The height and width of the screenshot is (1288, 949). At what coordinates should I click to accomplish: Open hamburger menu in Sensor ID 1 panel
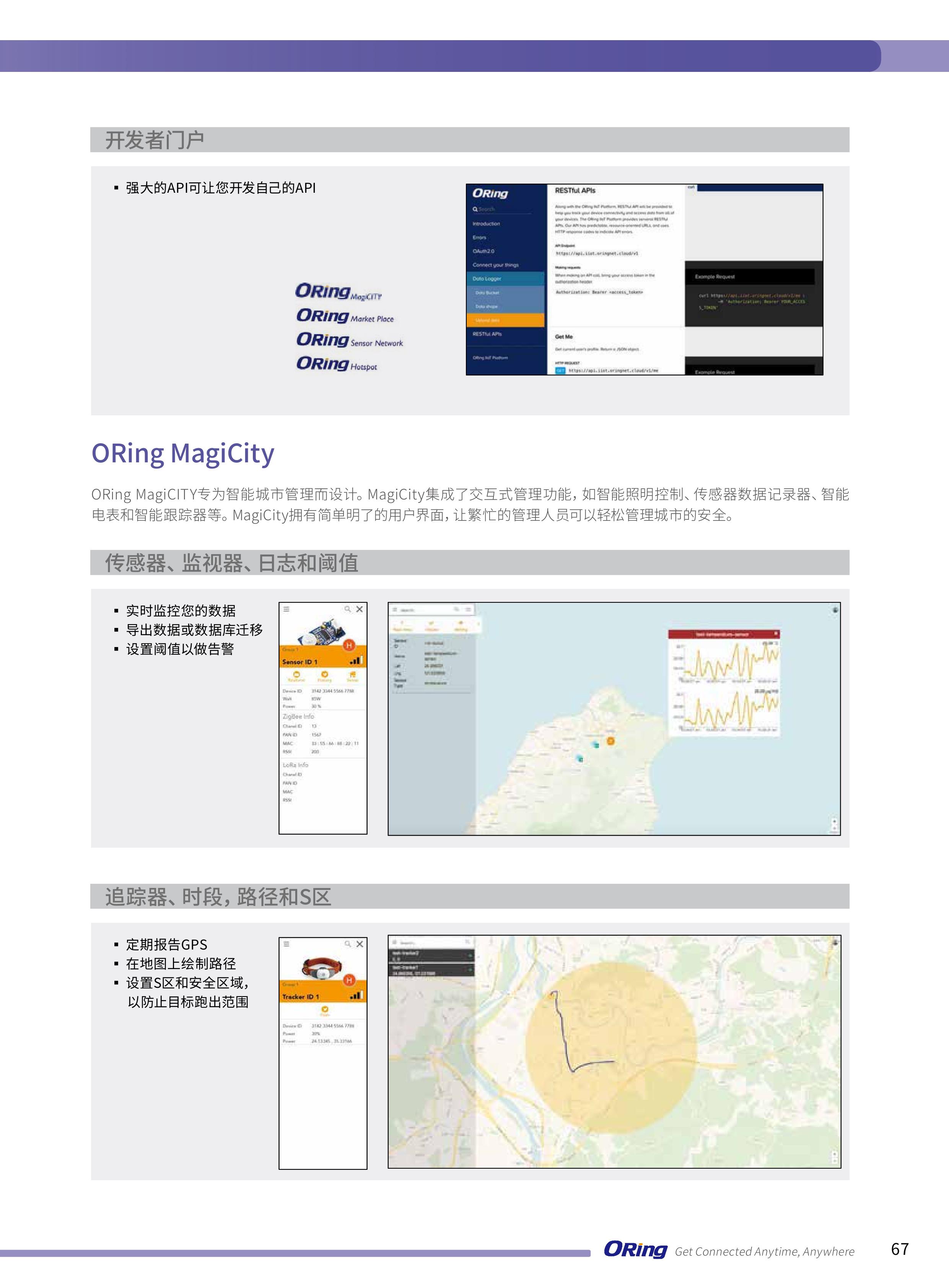pos(286,609)
